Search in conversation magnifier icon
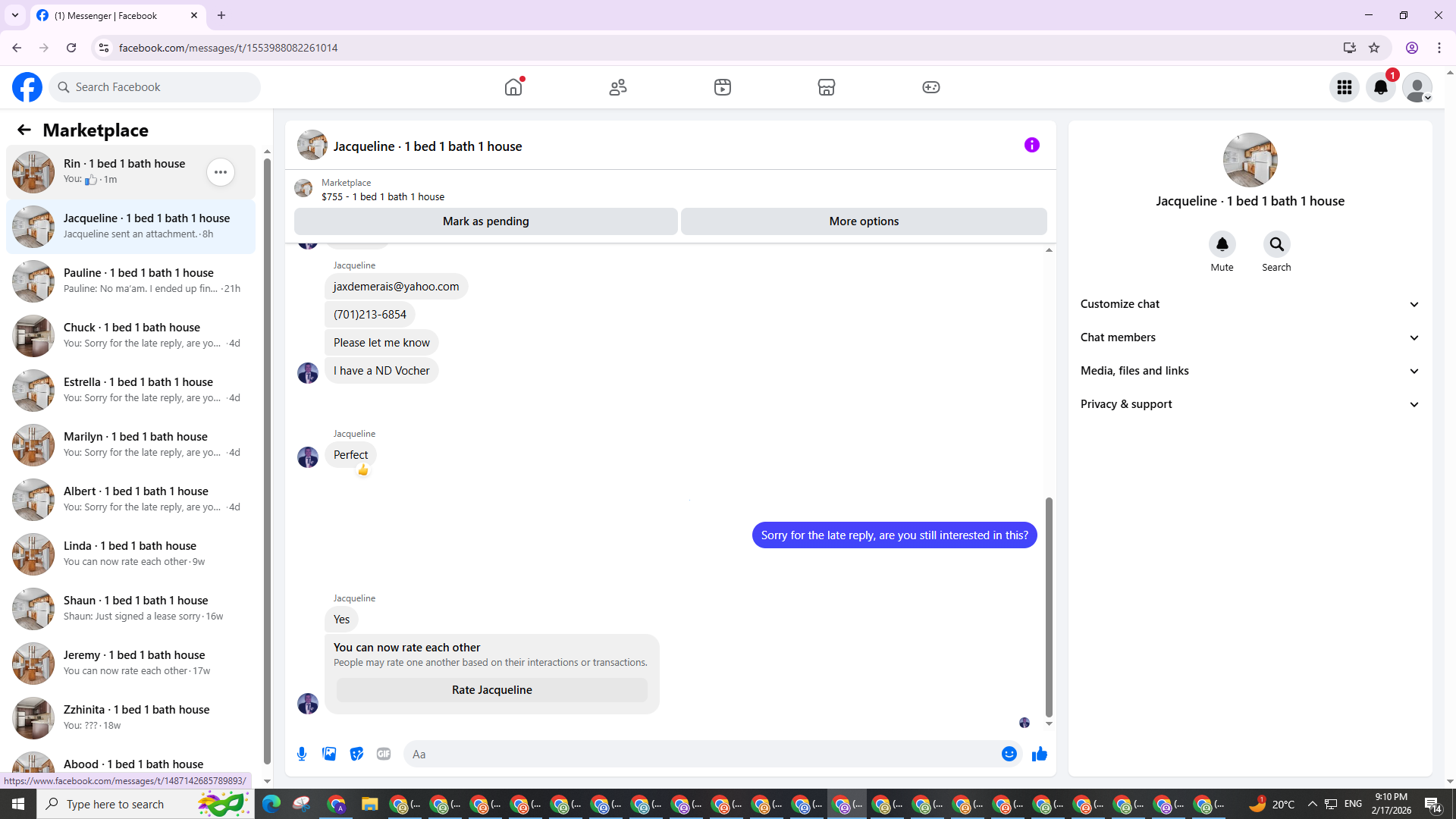1456x819 pixels. pos(1276,244)
